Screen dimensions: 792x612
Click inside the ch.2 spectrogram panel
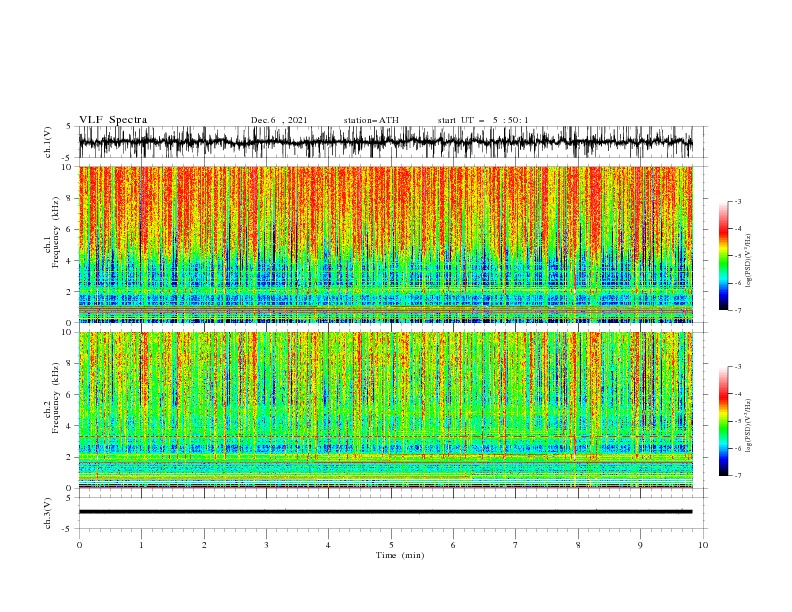[385, 410]
